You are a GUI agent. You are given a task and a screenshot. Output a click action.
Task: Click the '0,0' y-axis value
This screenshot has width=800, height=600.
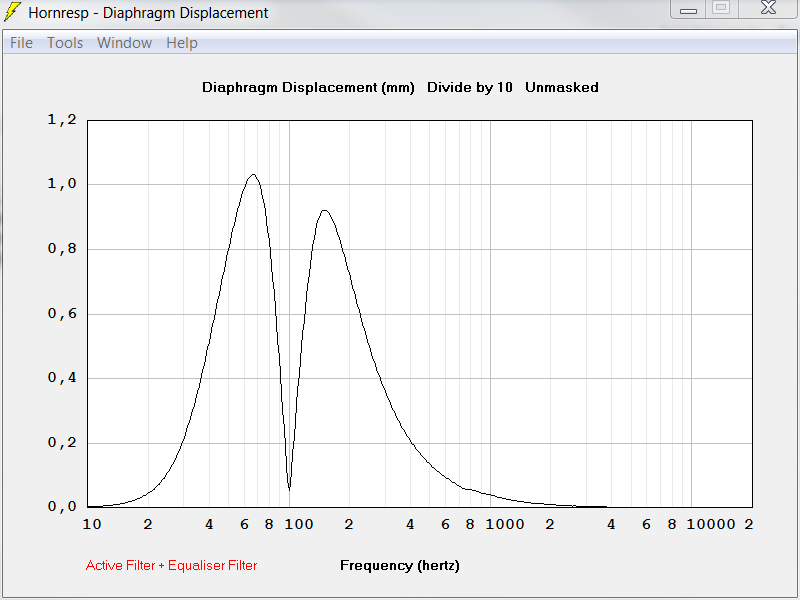click(x=62, y=507)
